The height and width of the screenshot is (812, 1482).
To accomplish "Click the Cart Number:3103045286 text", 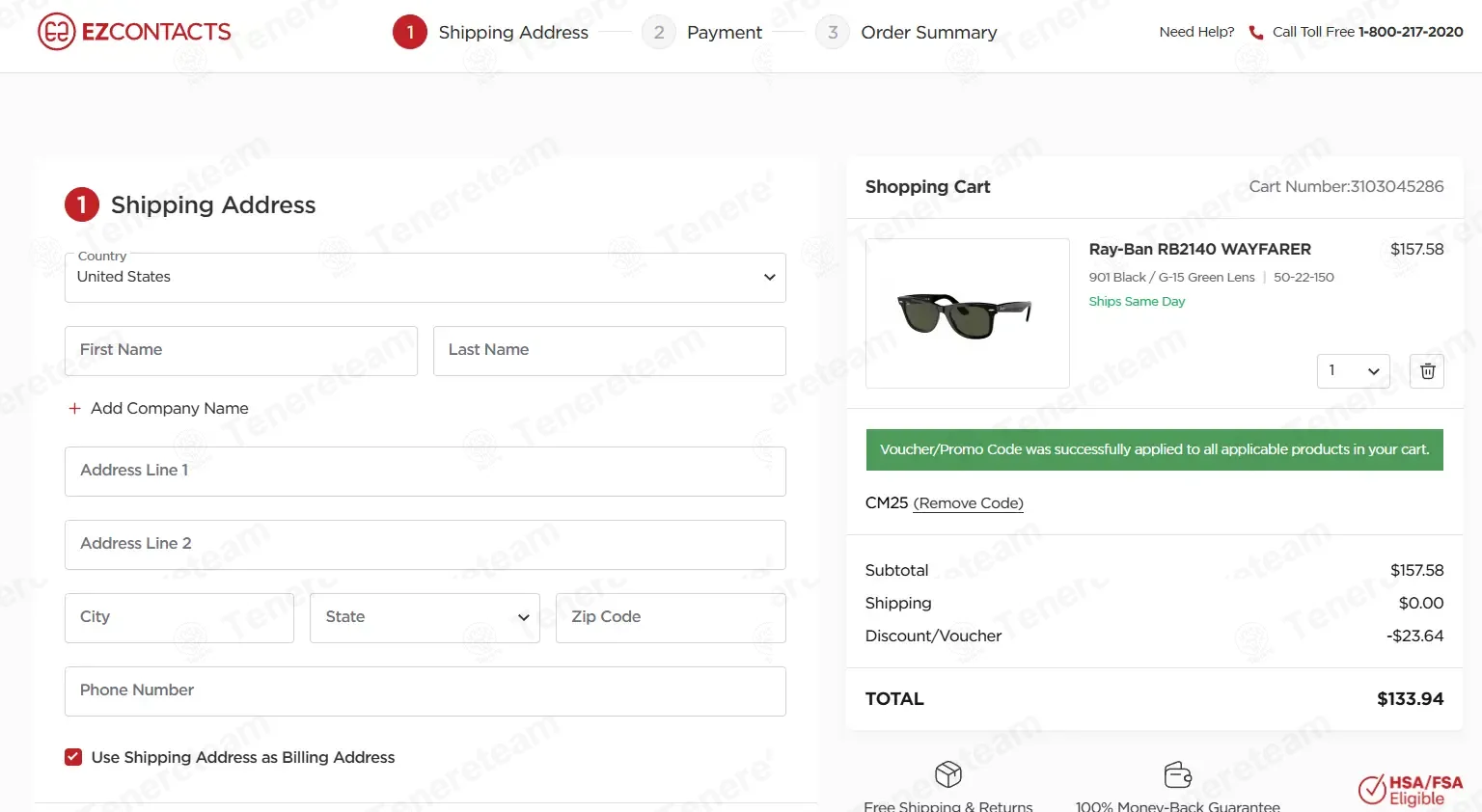I will [1347, 187].
